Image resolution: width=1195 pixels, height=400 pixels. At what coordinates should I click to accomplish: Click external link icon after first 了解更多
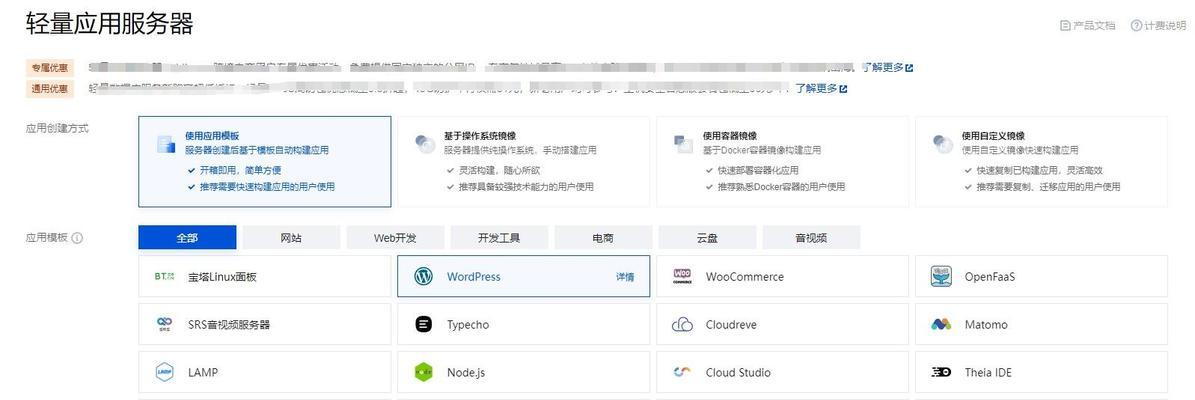(909, 68)
